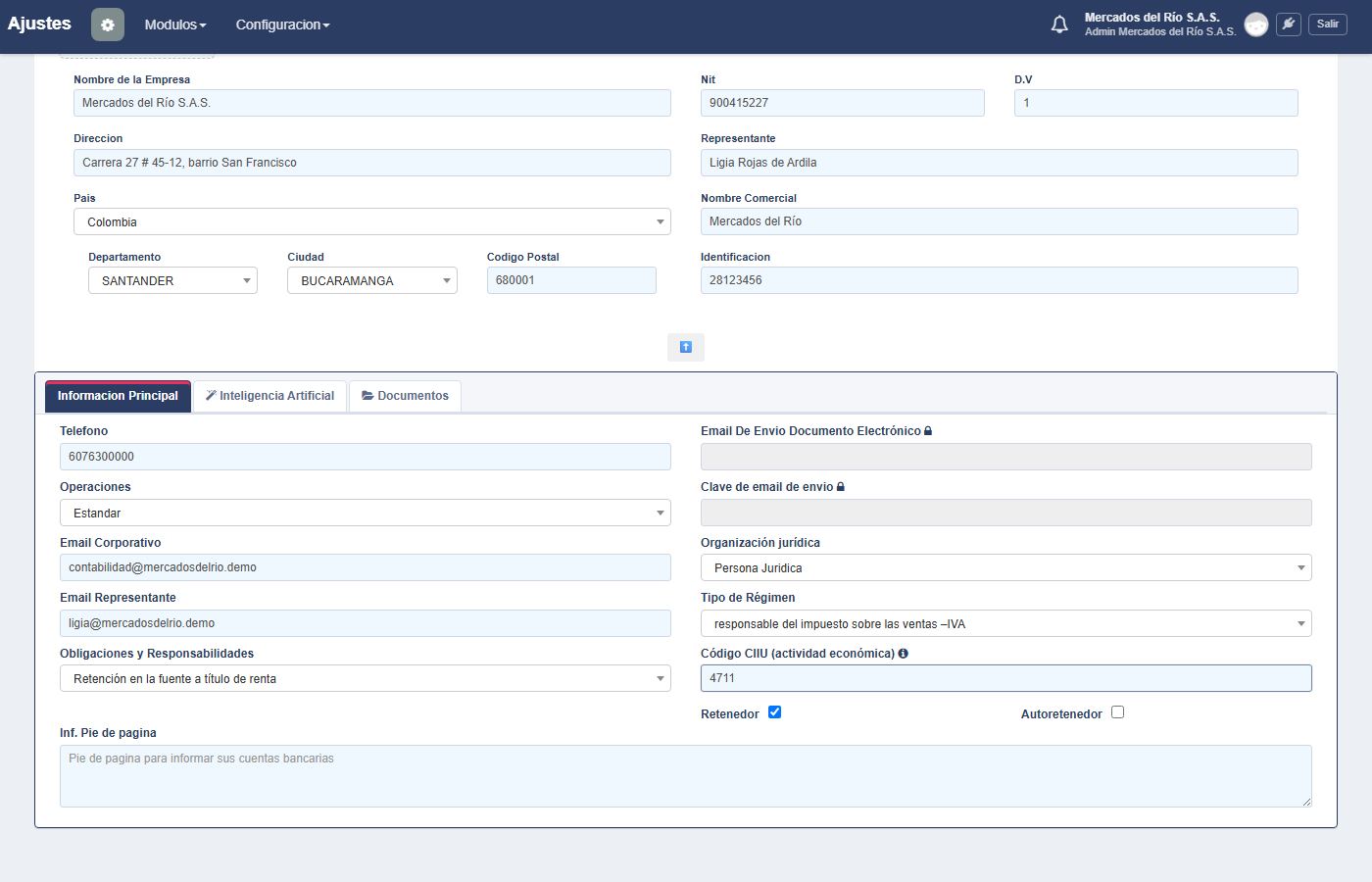The width and height of the screenshot is (1372, 882).
Task: Switch to the Documentos tab
Action: pos(405,396)
